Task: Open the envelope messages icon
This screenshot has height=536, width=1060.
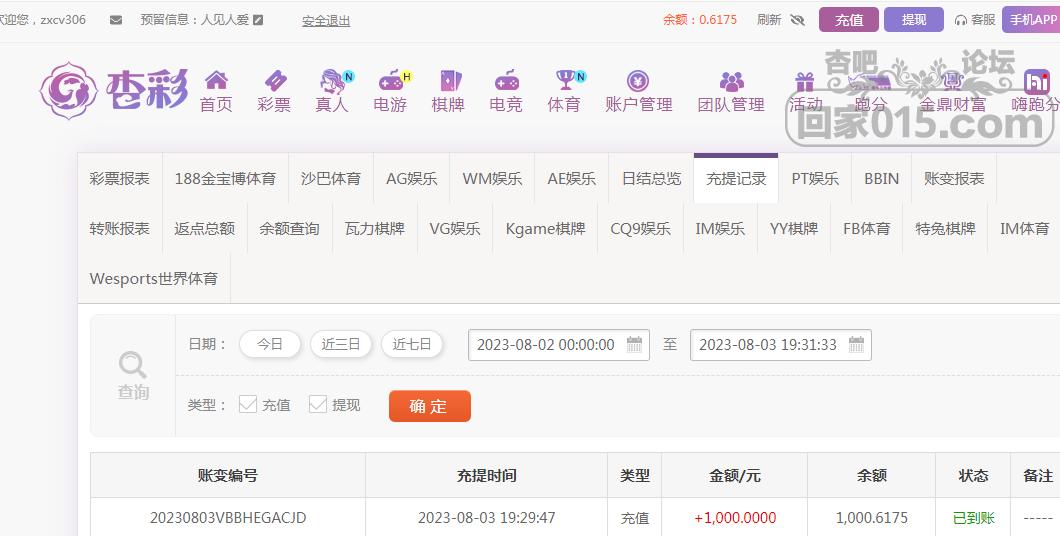Action: [116, 20]
